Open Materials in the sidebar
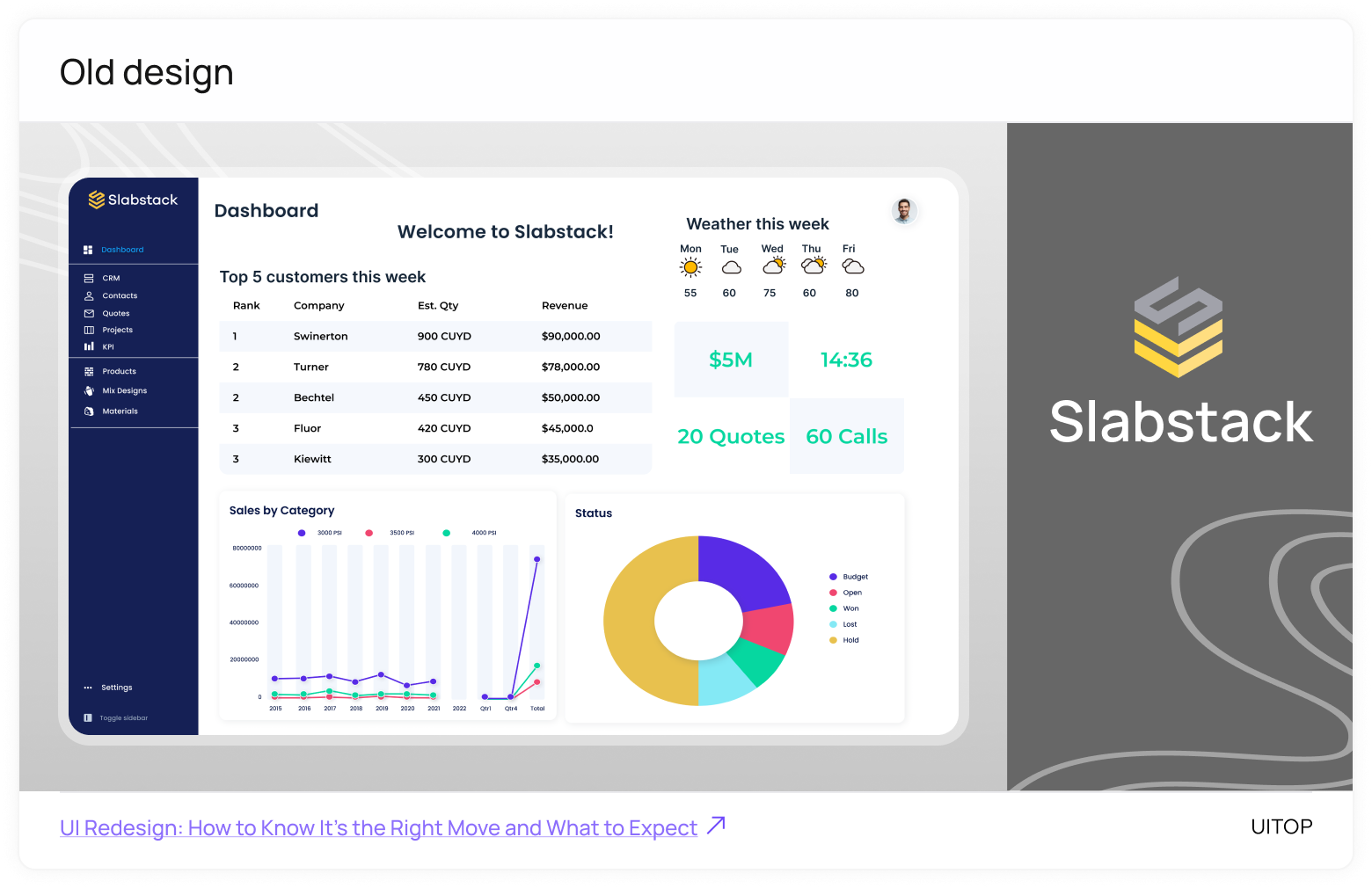Viewport: 1372px width, 888px height. (x=120, y=411)
